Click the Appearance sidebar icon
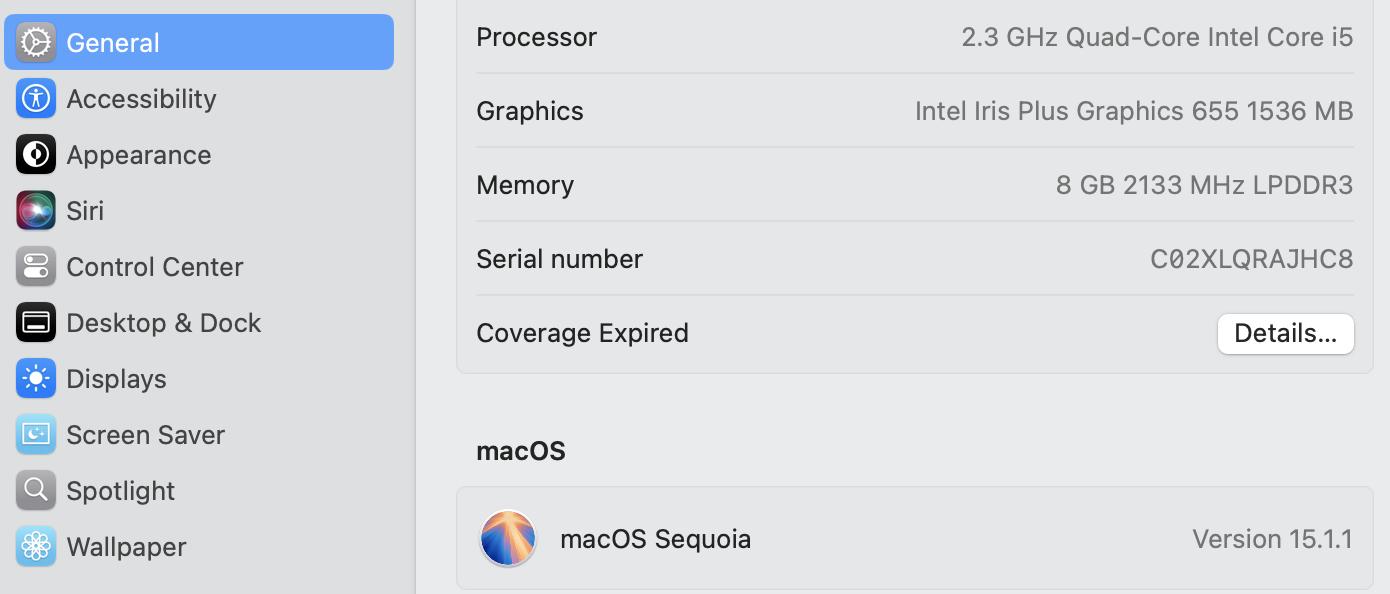 click(36, 155)
